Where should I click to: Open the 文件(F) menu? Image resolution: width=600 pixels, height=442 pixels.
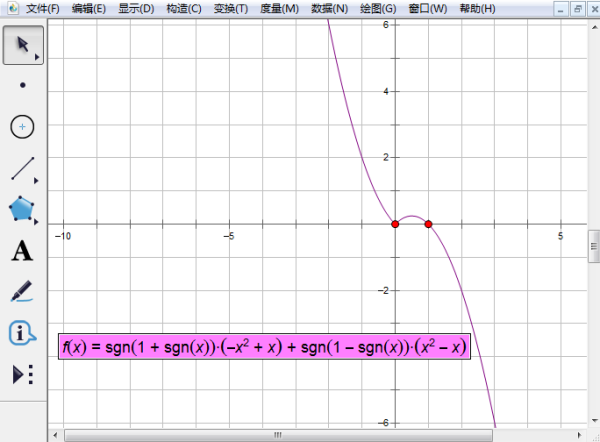(x=42, y=8)
